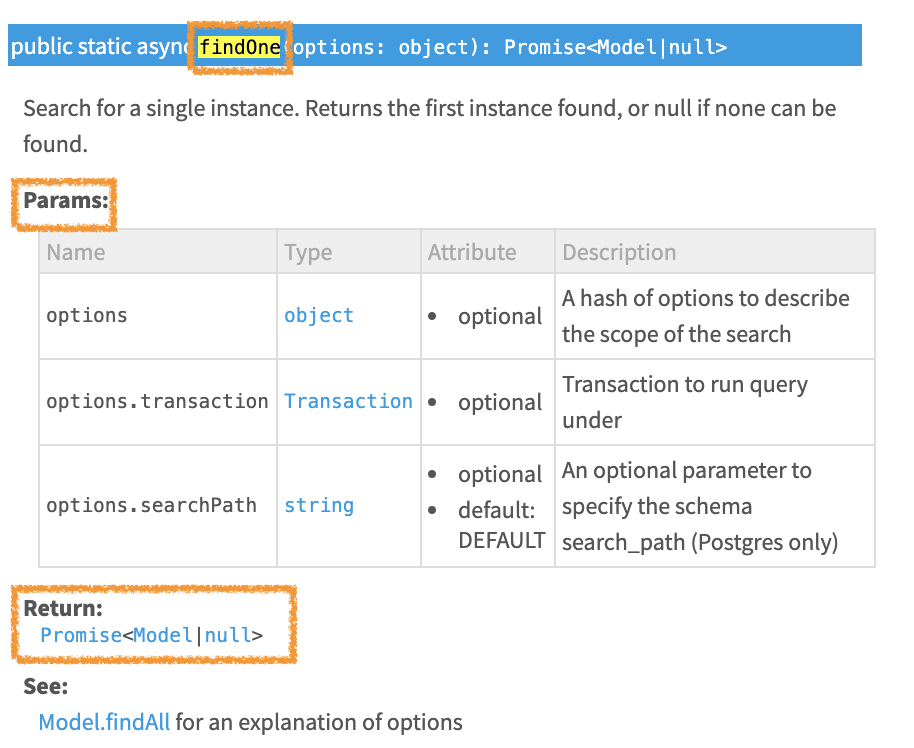Follow the null link in Return type
The image size is (914, 748).
pyautogui.click(x=227, y=635)
